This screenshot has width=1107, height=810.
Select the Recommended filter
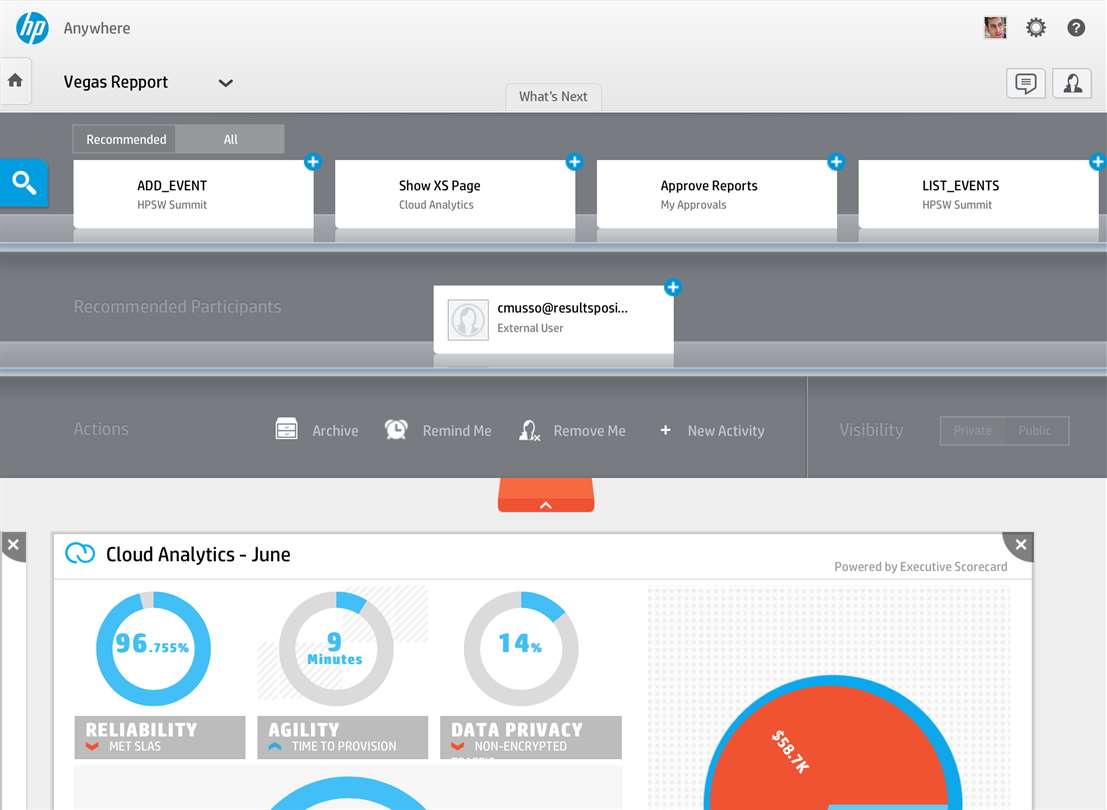click(126, 139)
